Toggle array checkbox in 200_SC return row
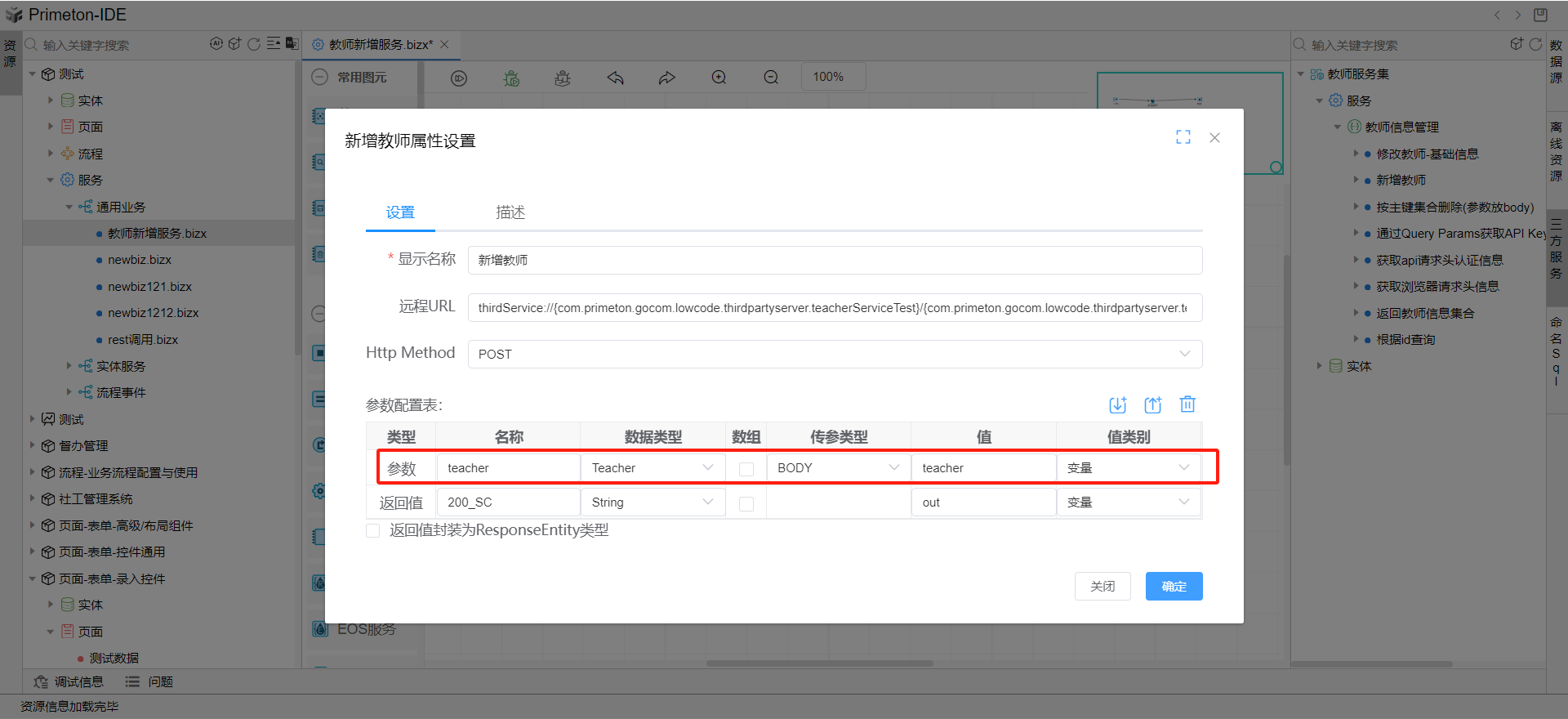 pyautogui.click(x=746, y=503)
